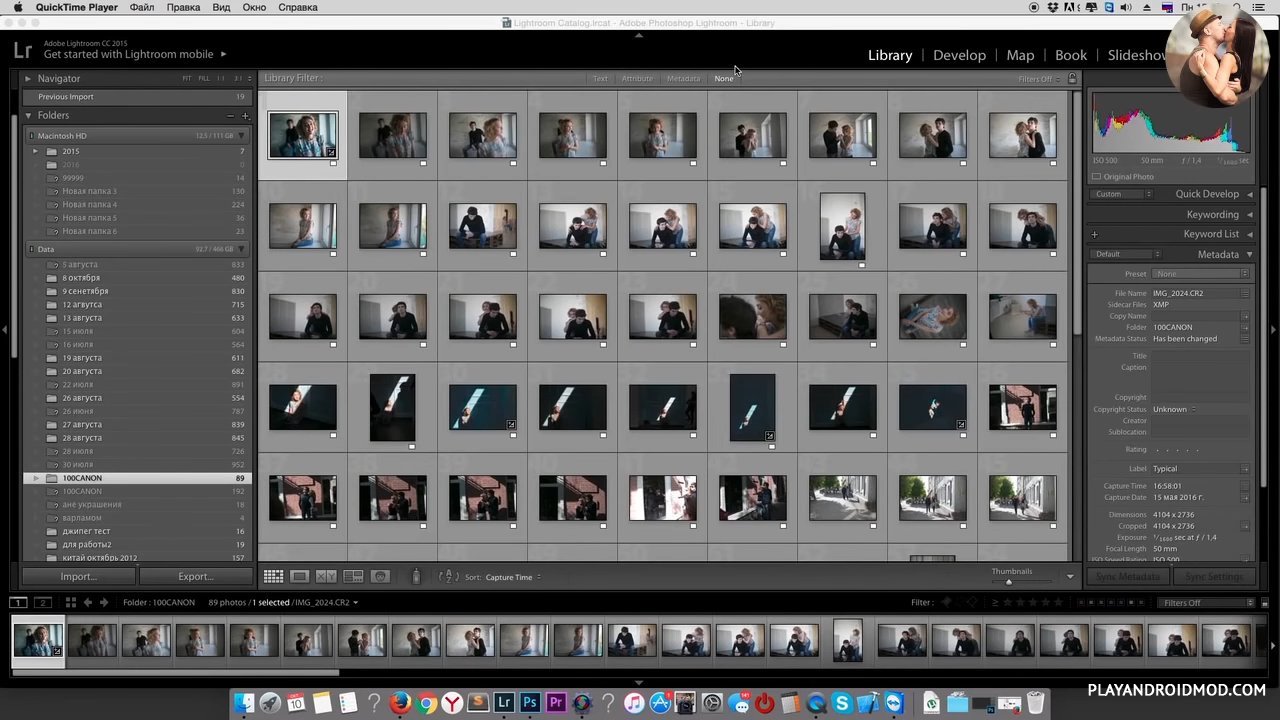Set navigator zoom to FILL
This screenshot has height=720, width=1280.
tap(204, 79)
